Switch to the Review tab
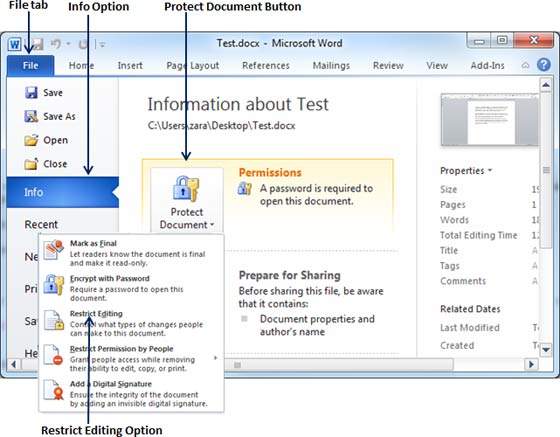560x437 pixels. (388, 65)
